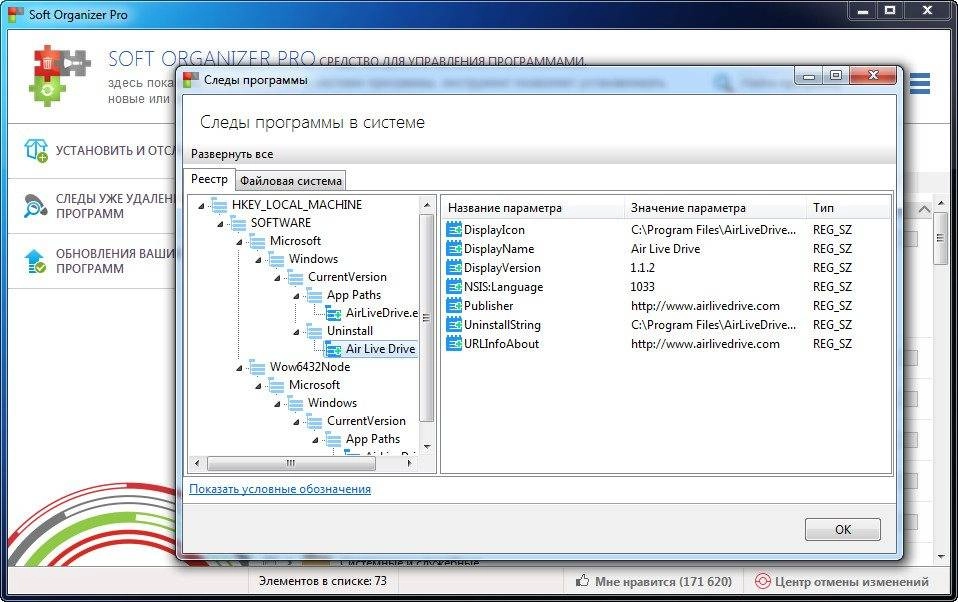Click the traces of removed programs magnifier icon

[35, 206]
